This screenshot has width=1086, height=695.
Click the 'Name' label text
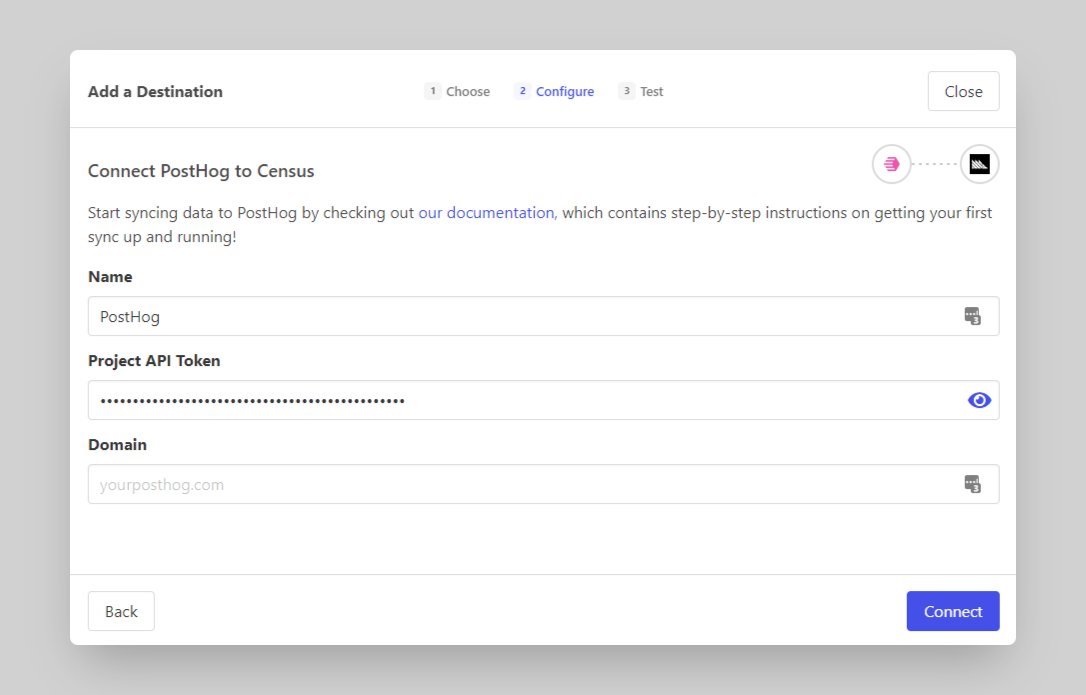tap(110, 276)
